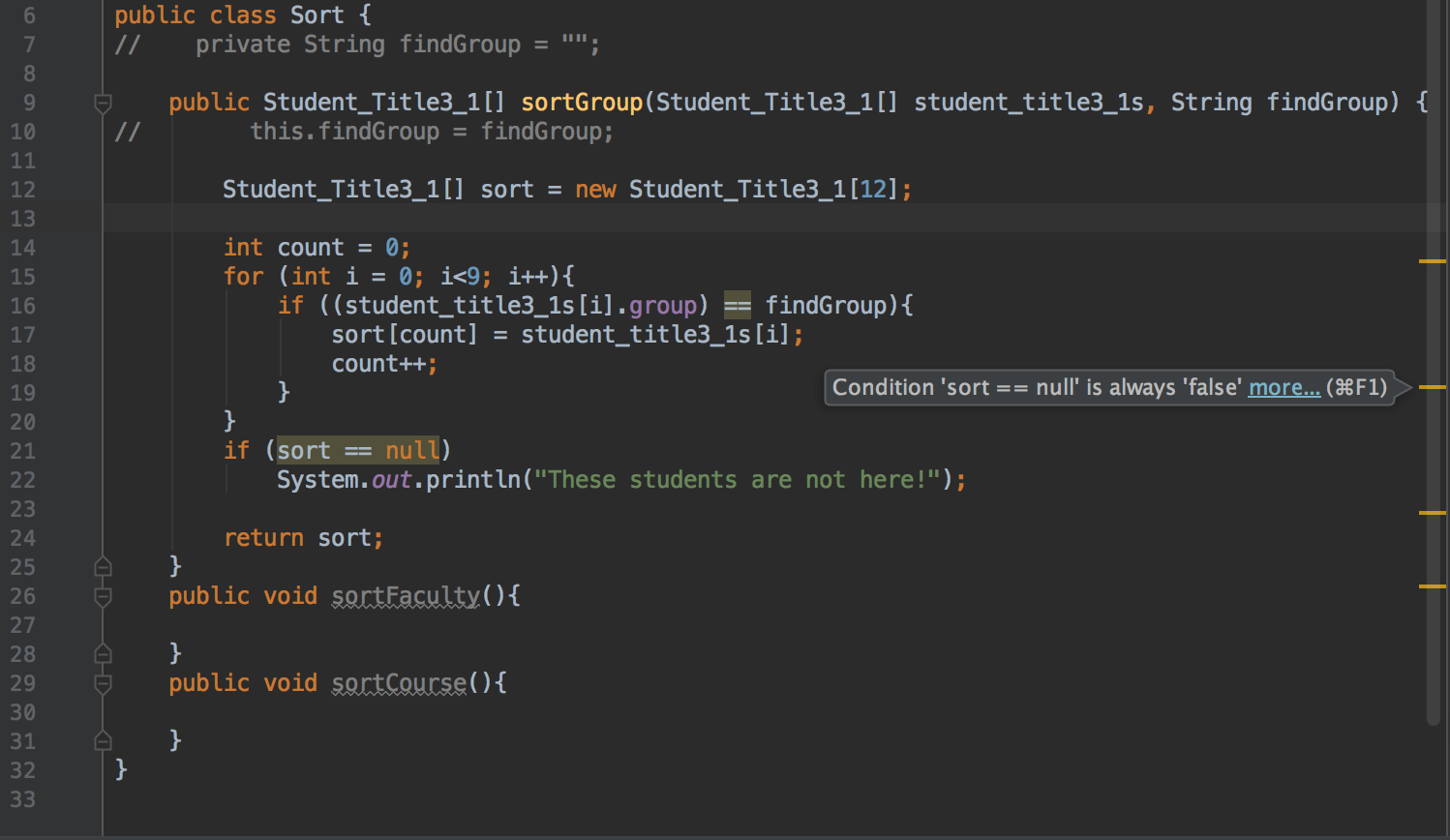
Task: Collapse the sortFaculty method fold on line 26
Action: (x=103, y=596)
